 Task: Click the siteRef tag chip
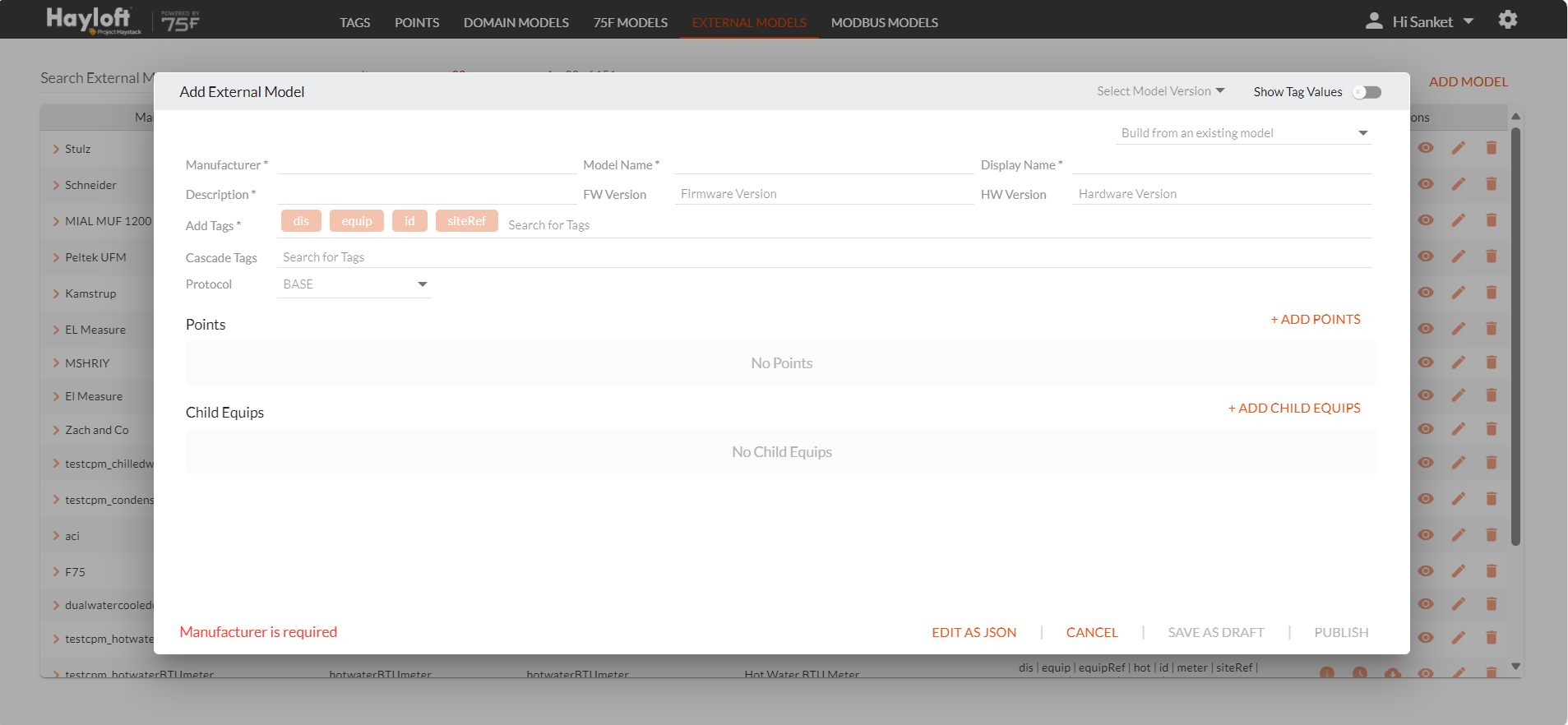(x=467, y=221)
